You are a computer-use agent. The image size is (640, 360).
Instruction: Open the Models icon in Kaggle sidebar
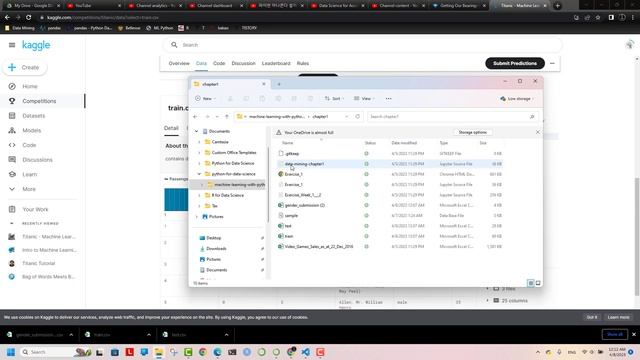[12, 131]
